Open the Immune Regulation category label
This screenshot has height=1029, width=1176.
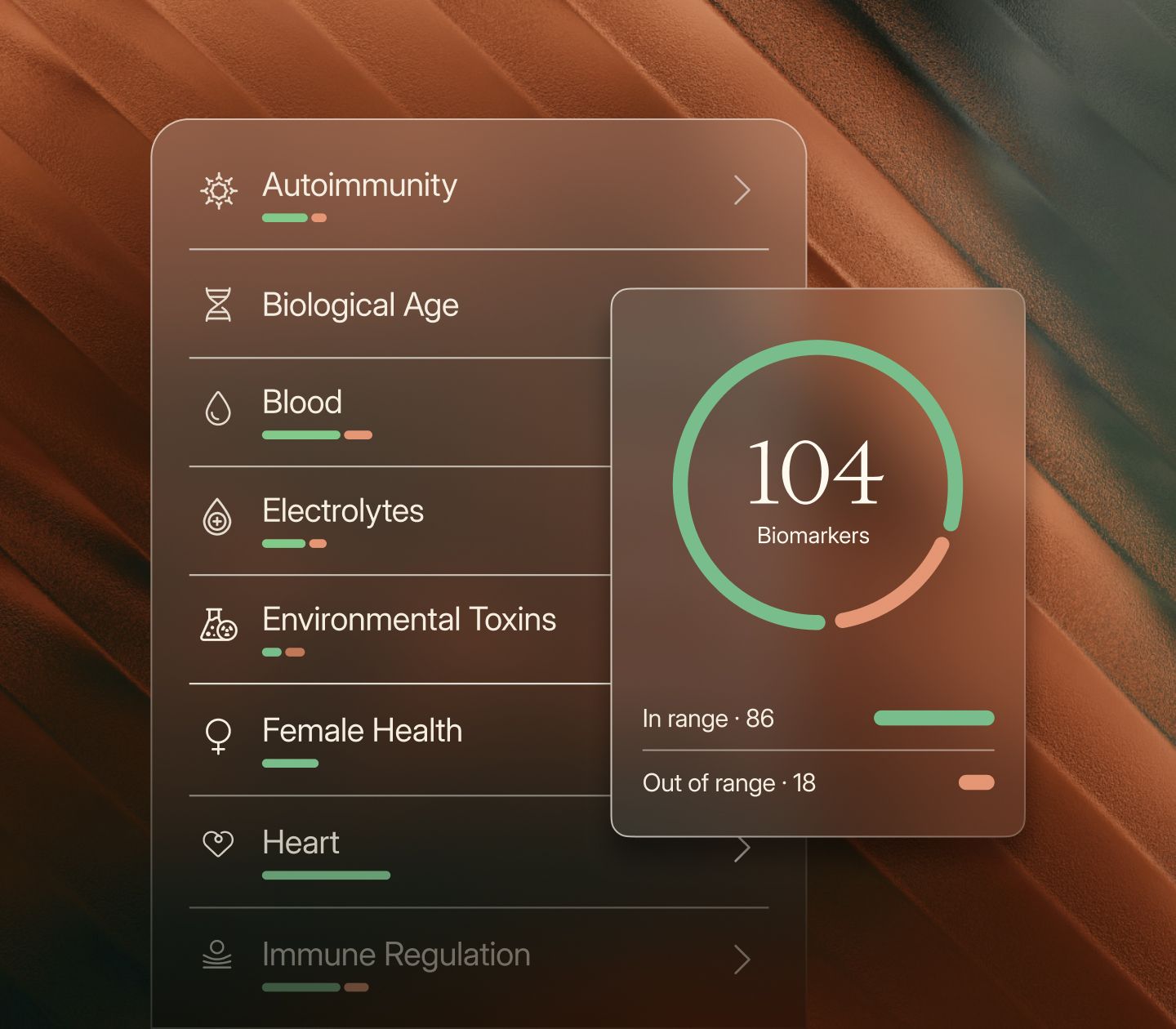pyautogui.click(x=396, y=955)
